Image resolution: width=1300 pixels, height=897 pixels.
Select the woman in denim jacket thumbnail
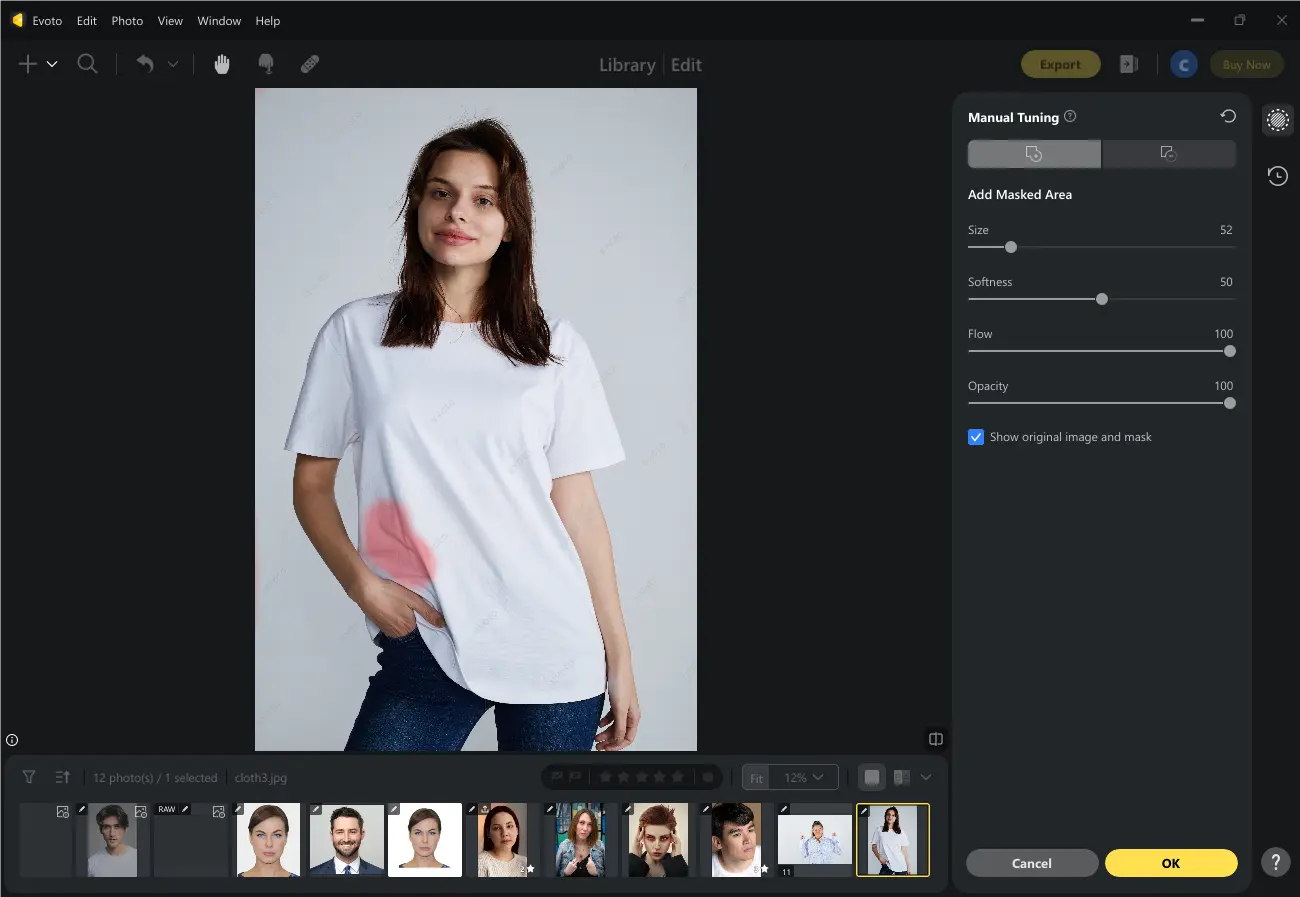tap(580, 840)
